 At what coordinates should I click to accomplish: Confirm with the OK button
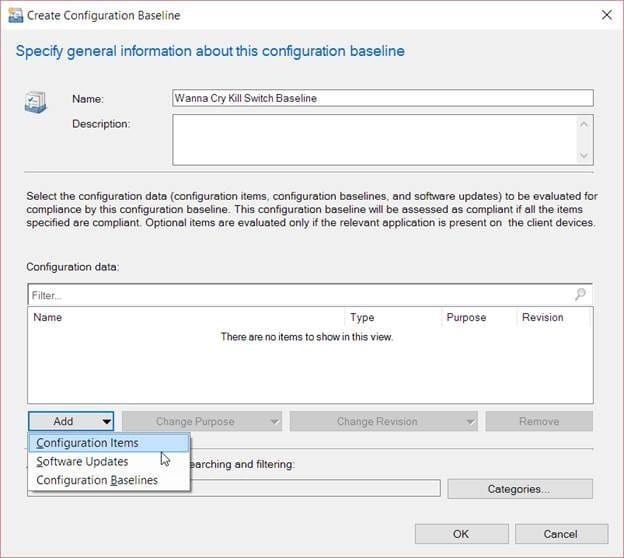pos(462,534)
